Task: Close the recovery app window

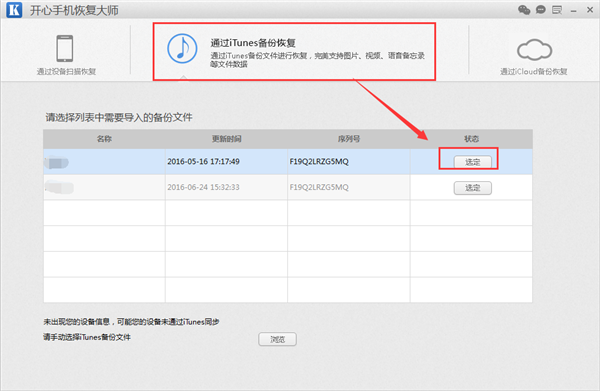Action: click(x=590, y=10)
